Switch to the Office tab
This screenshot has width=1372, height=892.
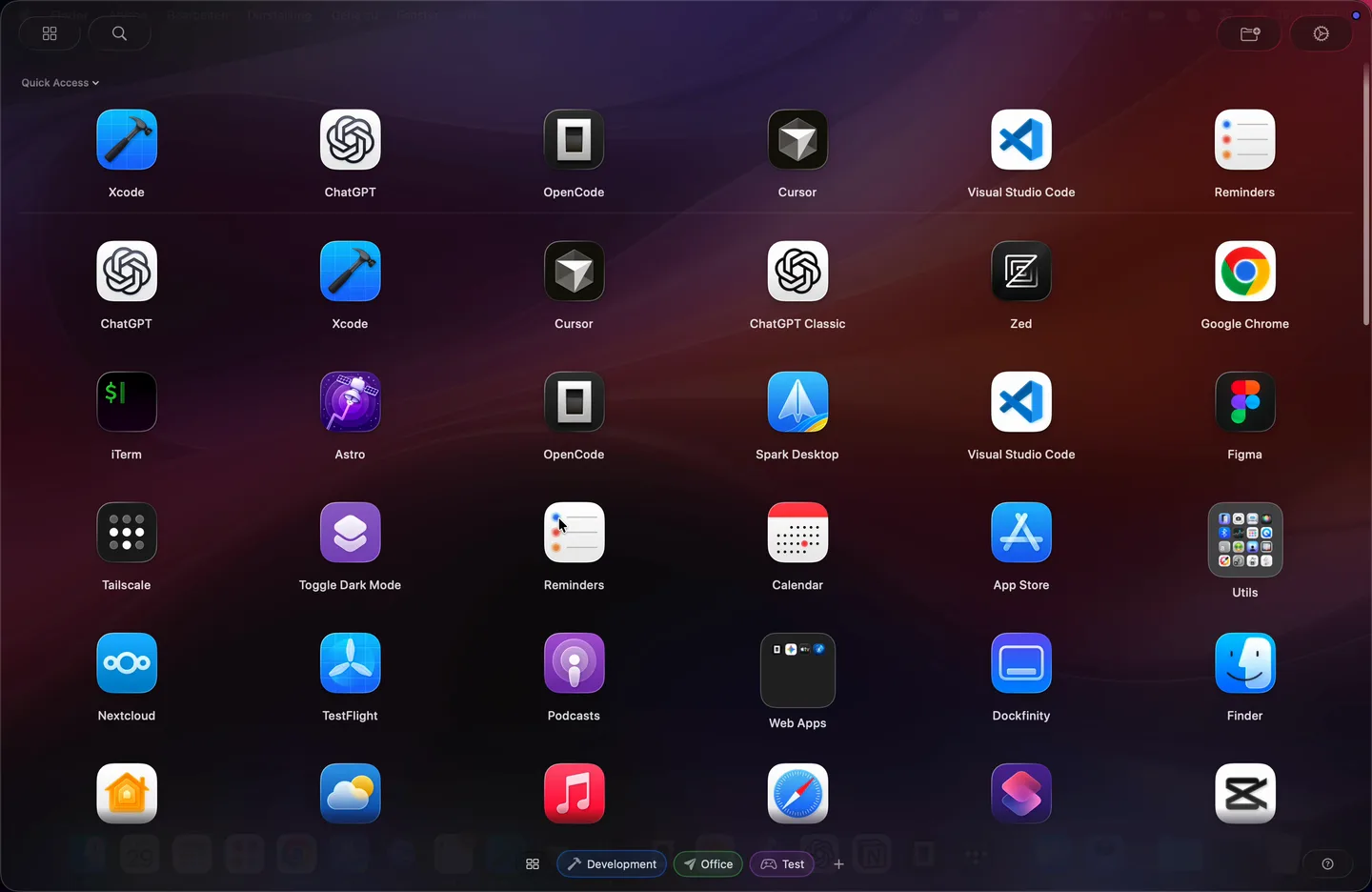(708, 864)
